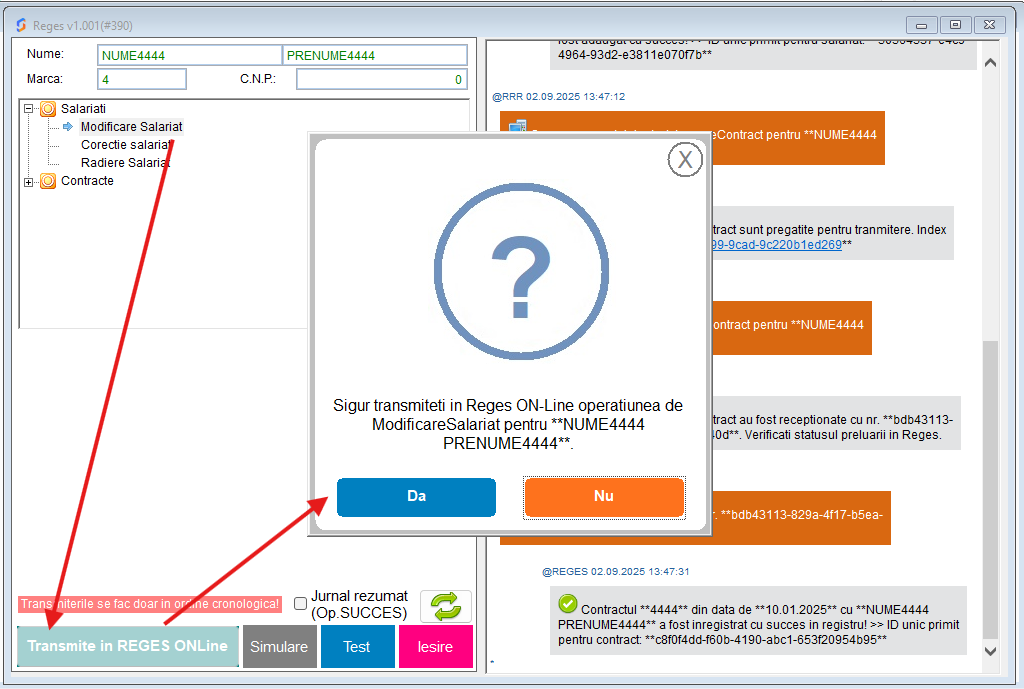Click the green refresh arrows icon
This screenshot has height=689, width=1024.
coord(445,606)
